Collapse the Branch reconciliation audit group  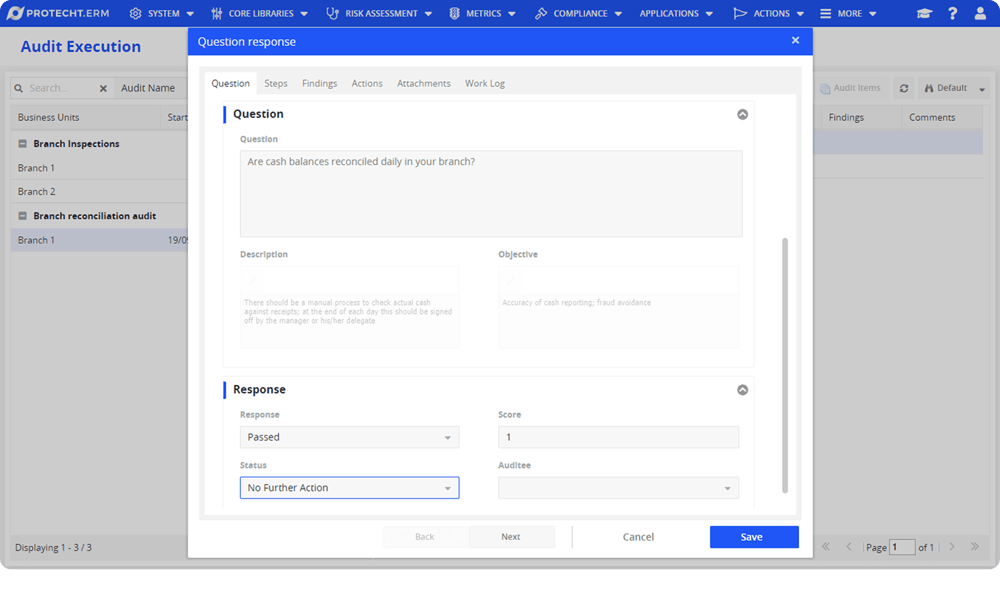23,216
